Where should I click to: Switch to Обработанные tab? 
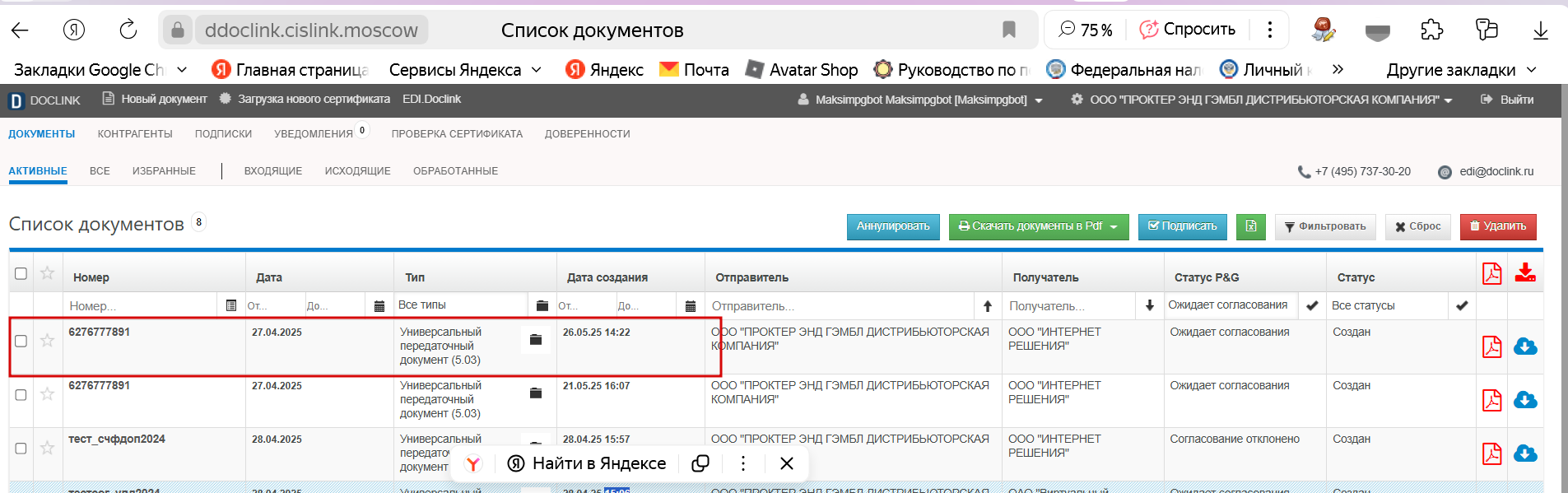coord(455,171)
